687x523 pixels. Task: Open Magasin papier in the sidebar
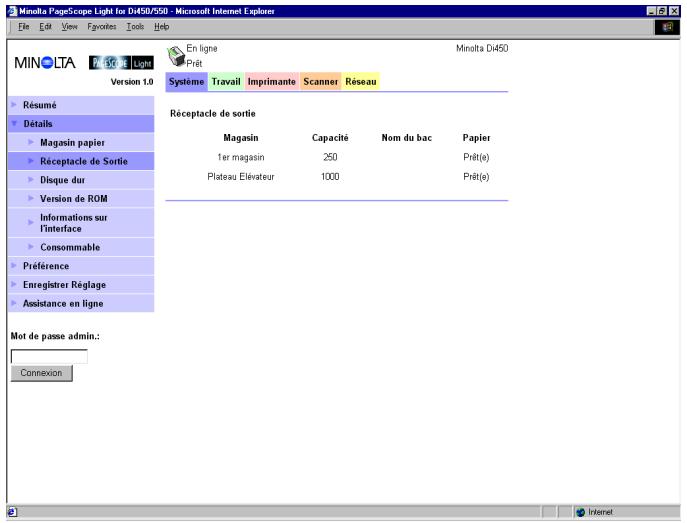pyautogui.click(x=72, y=143)
